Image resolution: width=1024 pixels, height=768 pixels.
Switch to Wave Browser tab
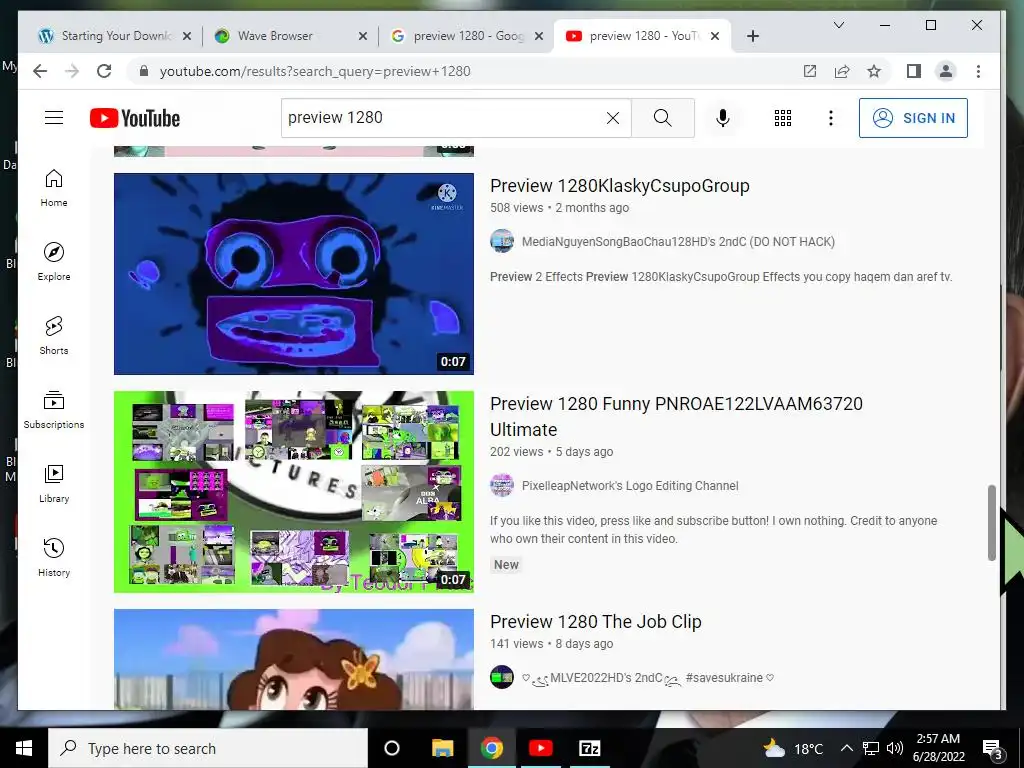(x=290, y=36)
